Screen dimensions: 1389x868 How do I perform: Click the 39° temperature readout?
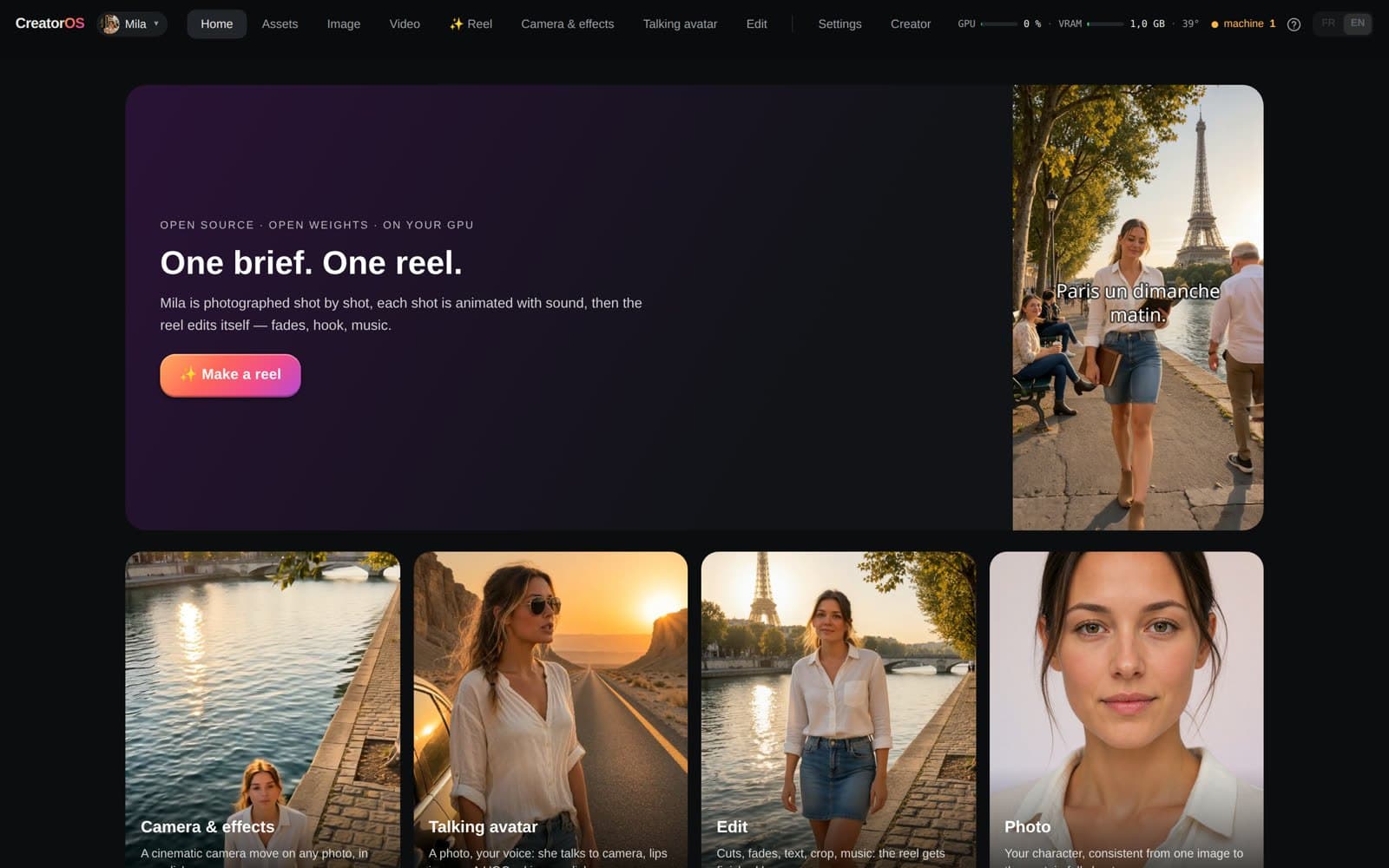1190,24
